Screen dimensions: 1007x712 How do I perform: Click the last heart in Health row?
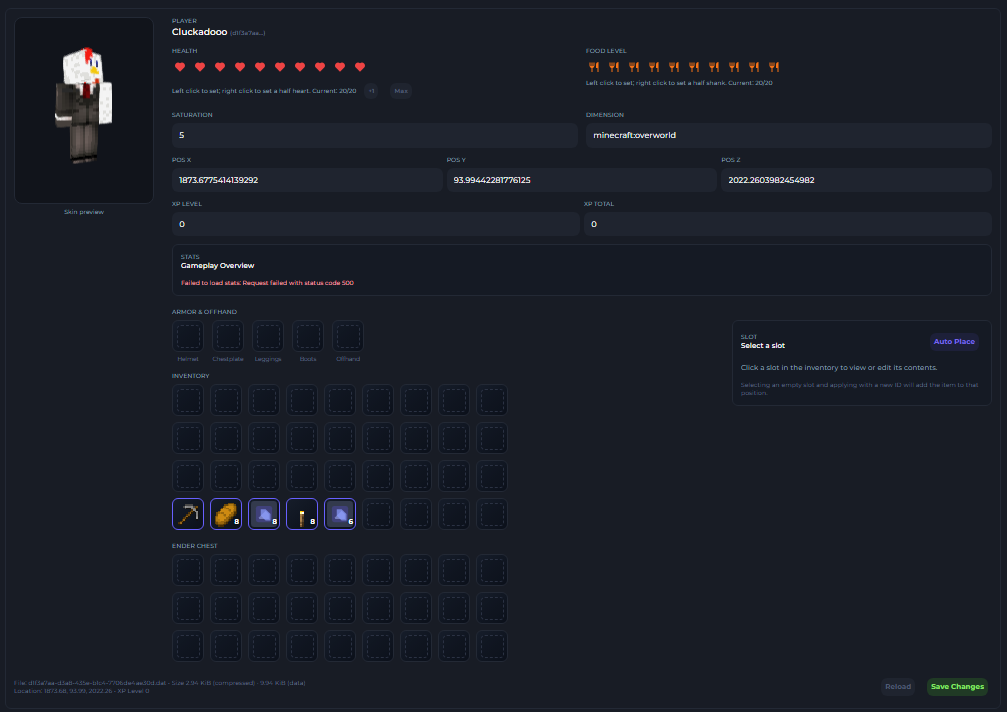360,67
